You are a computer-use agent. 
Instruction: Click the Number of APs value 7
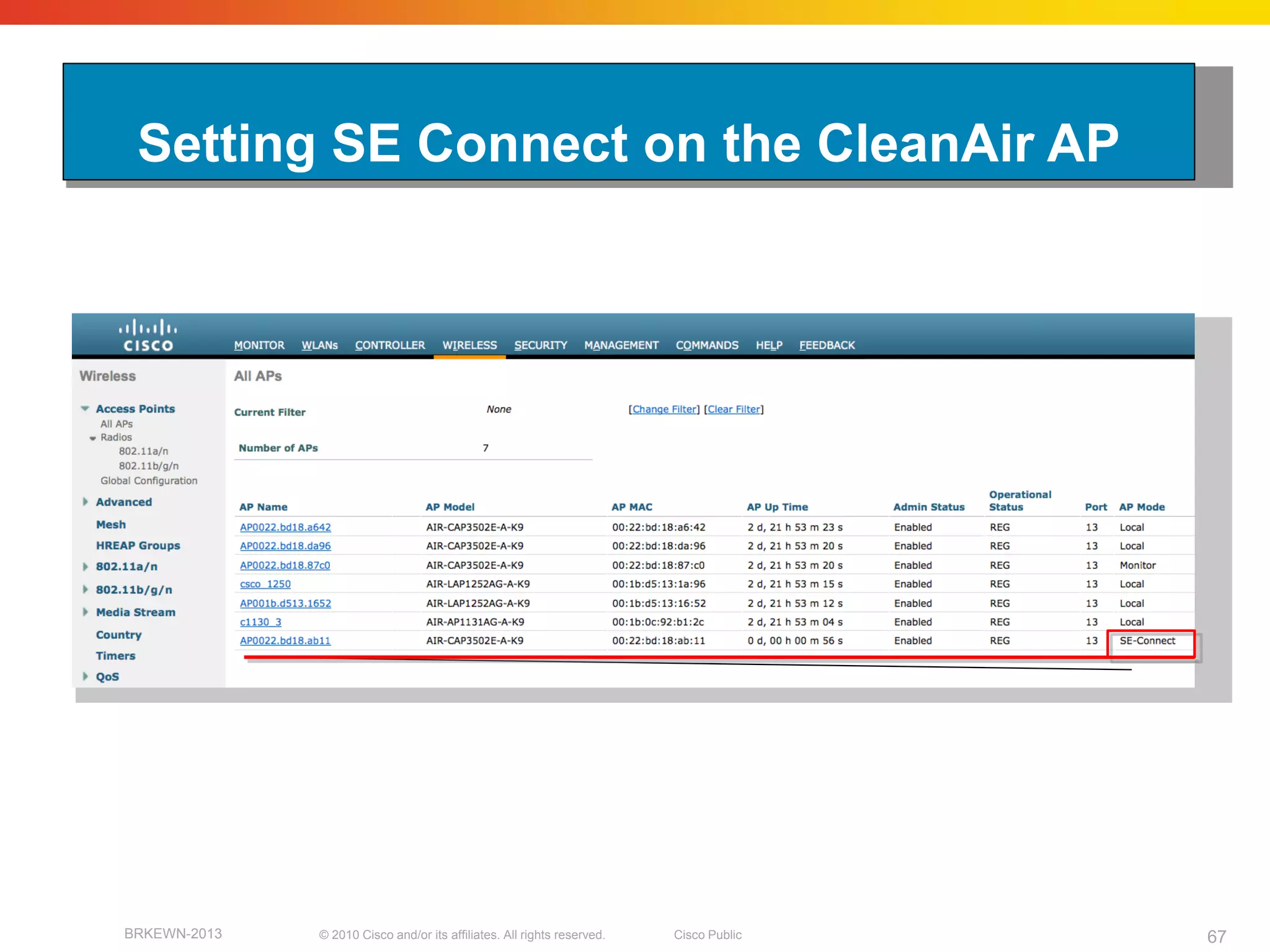[x=486, y=448]
